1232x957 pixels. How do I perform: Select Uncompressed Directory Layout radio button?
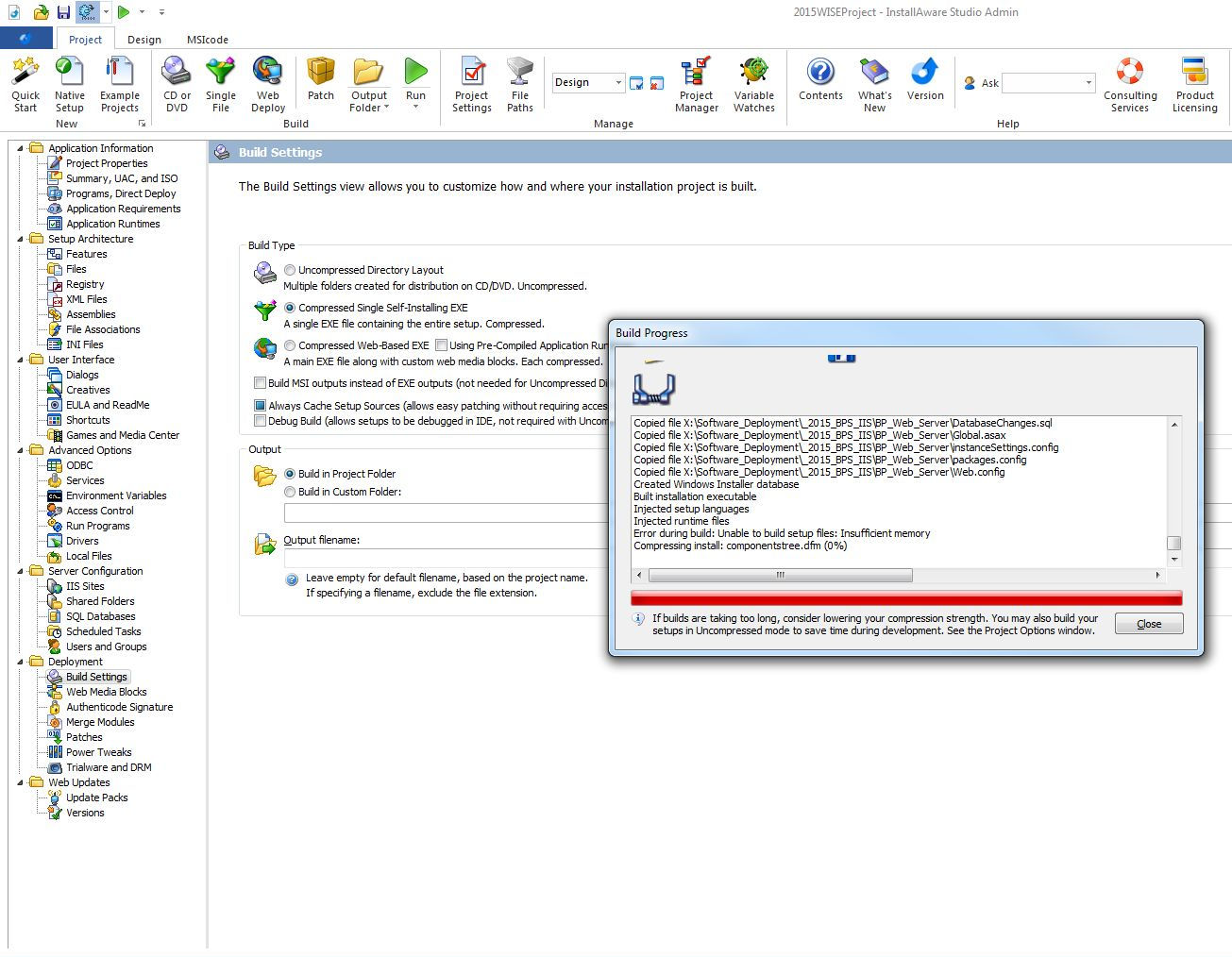(290, 270)
